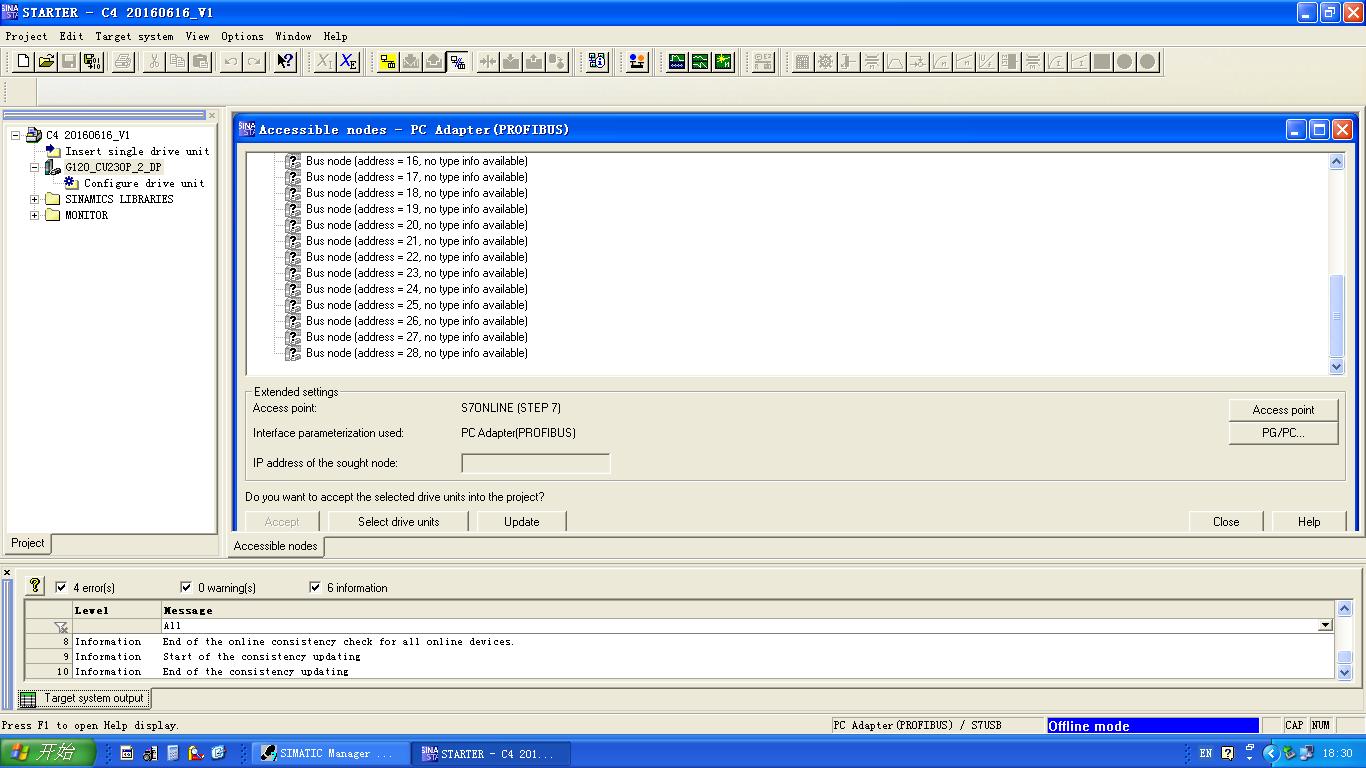Click the Access point button

1284,410
